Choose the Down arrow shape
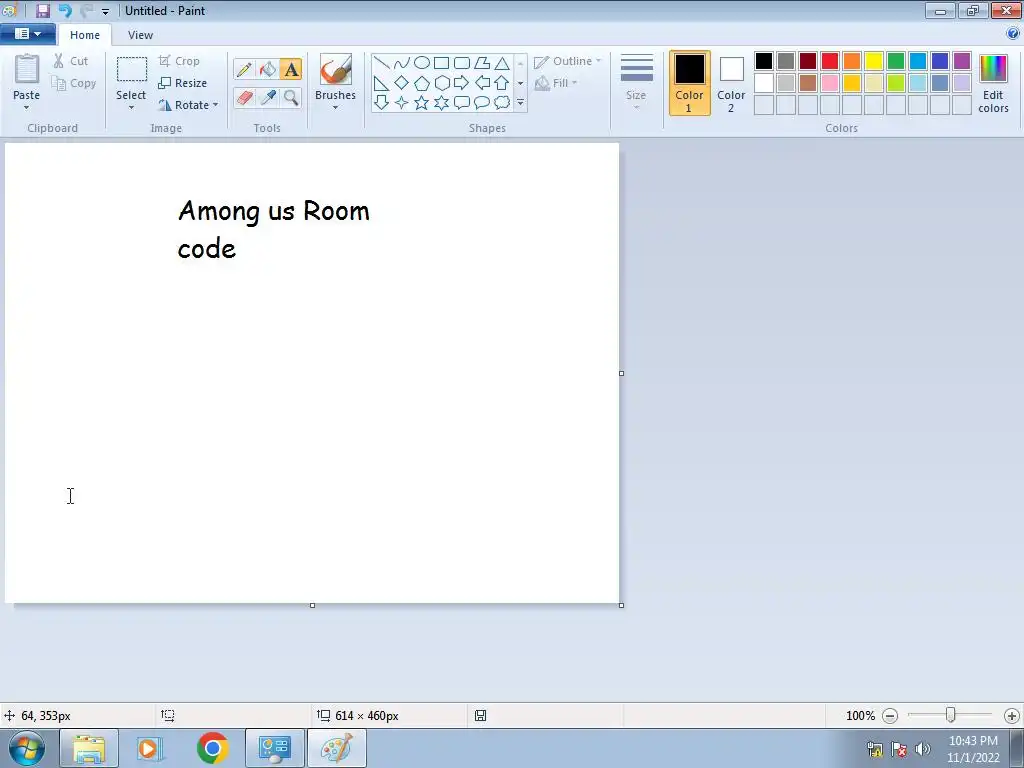Image resolution: width=1024 pixels, height=768 pixels. pyautogui.click(x=382, y=103)
